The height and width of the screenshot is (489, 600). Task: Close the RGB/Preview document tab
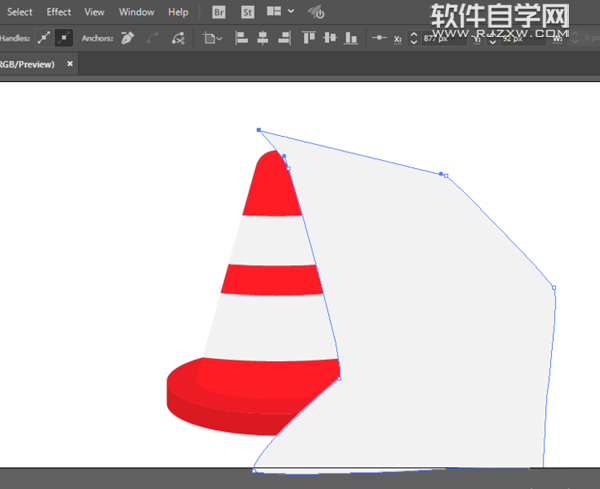70,63
